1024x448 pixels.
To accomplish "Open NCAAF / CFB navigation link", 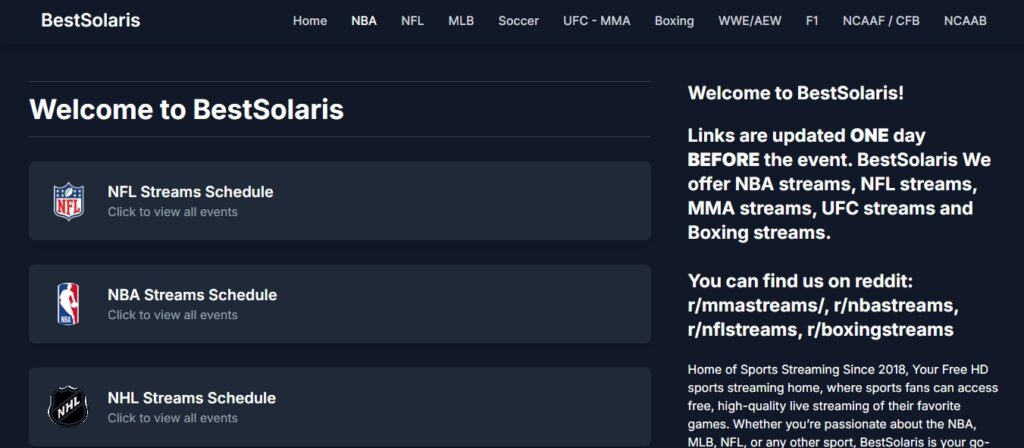I will 881,21.
